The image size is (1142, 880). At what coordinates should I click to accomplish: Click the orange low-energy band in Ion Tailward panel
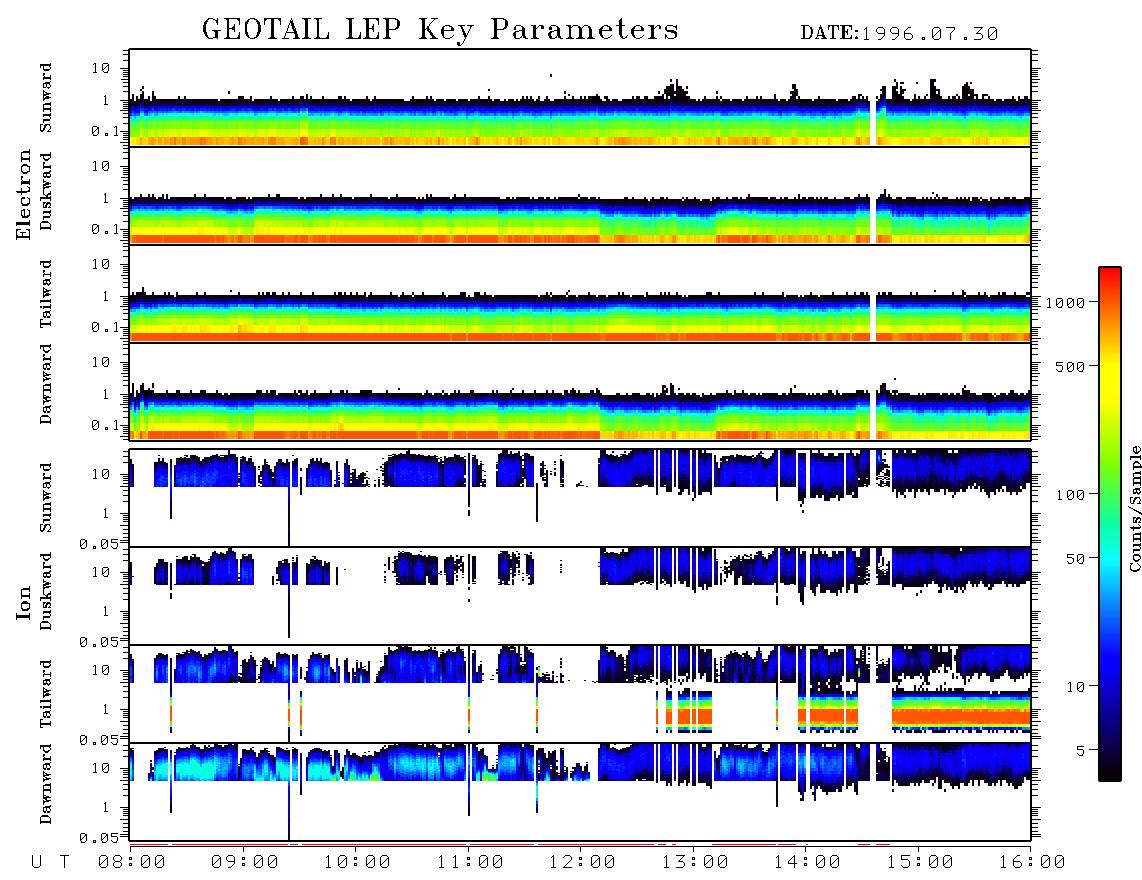(961, 718)
